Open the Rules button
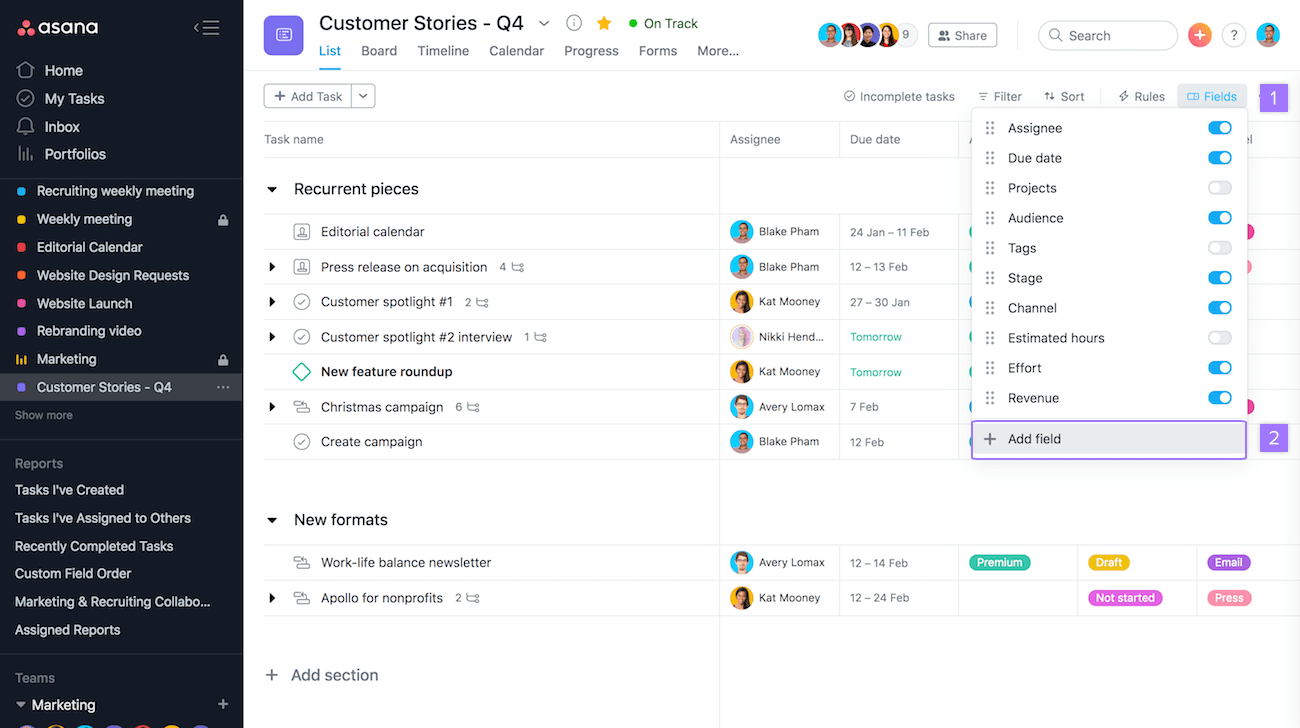 (1142, 96)
